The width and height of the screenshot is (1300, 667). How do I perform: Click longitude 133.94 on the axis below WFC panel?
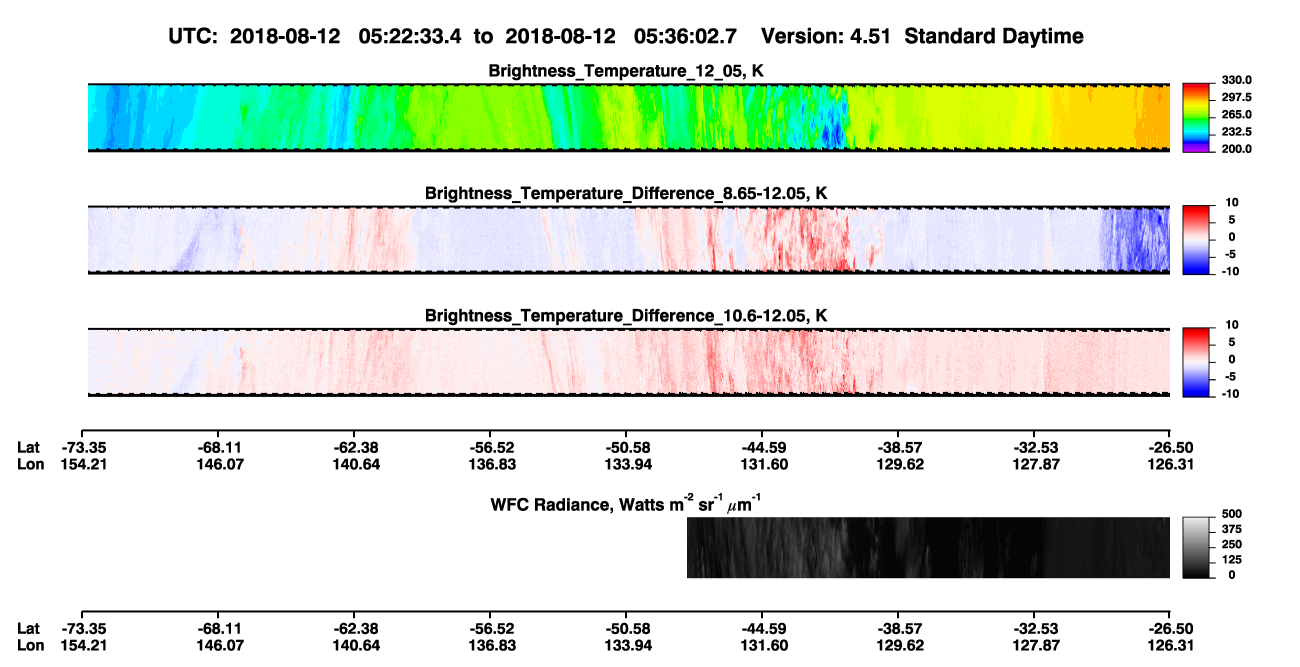coord(626,645)
